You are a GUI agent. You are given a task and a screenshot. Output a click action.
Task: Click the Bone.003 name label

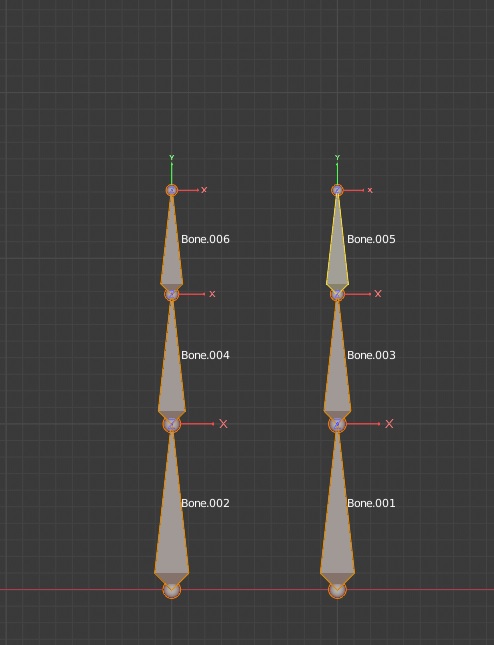371,355
